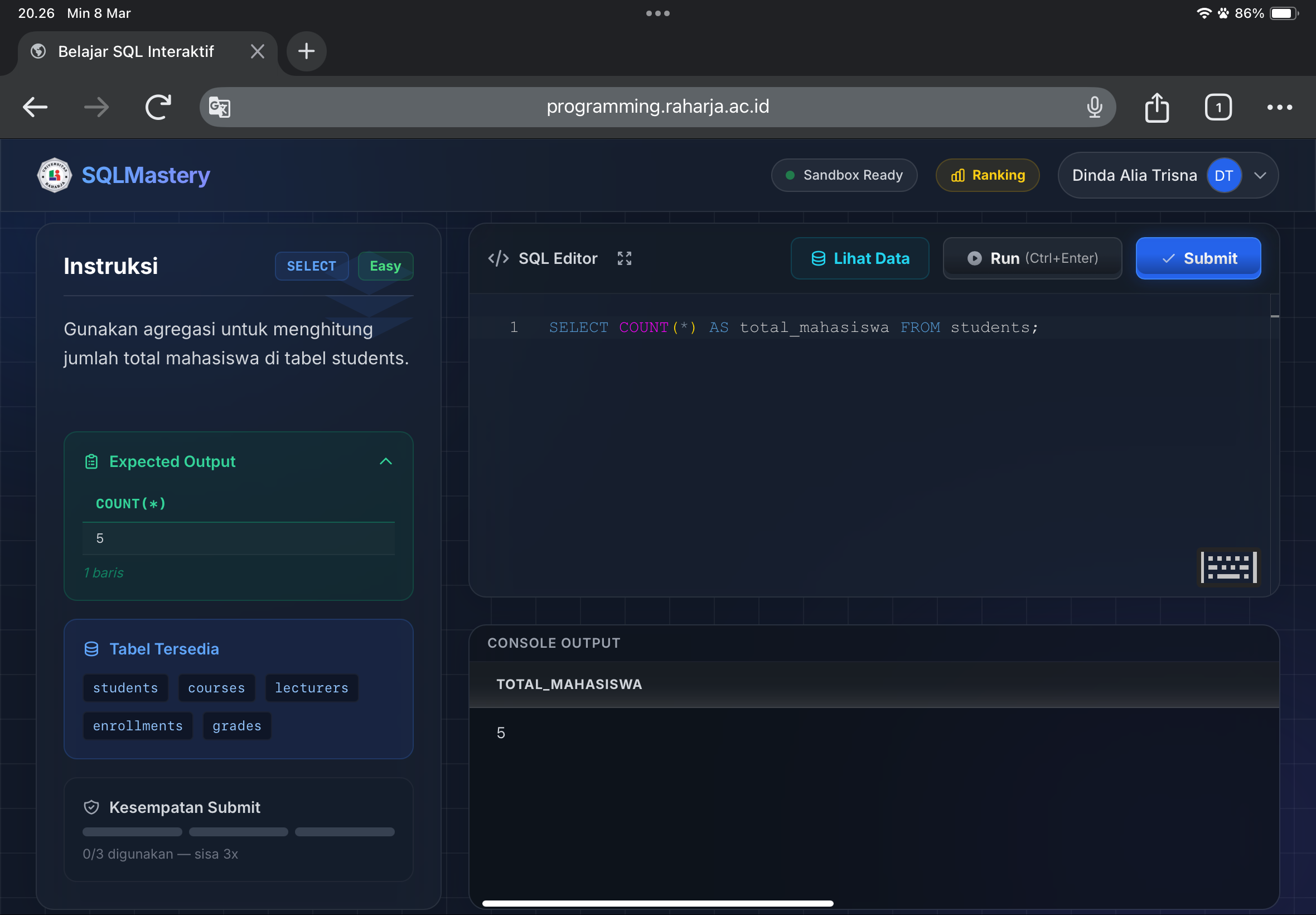Screen dimensions: 1316x915
Task: Open the Ranking leaderboard
Action: tap(987, 175)
